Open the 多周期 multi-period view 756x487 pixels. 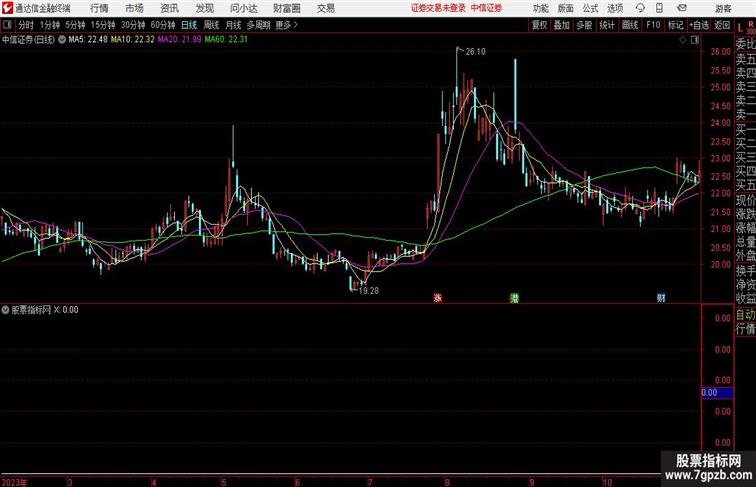pyautogui.click(x=258, y=25)
